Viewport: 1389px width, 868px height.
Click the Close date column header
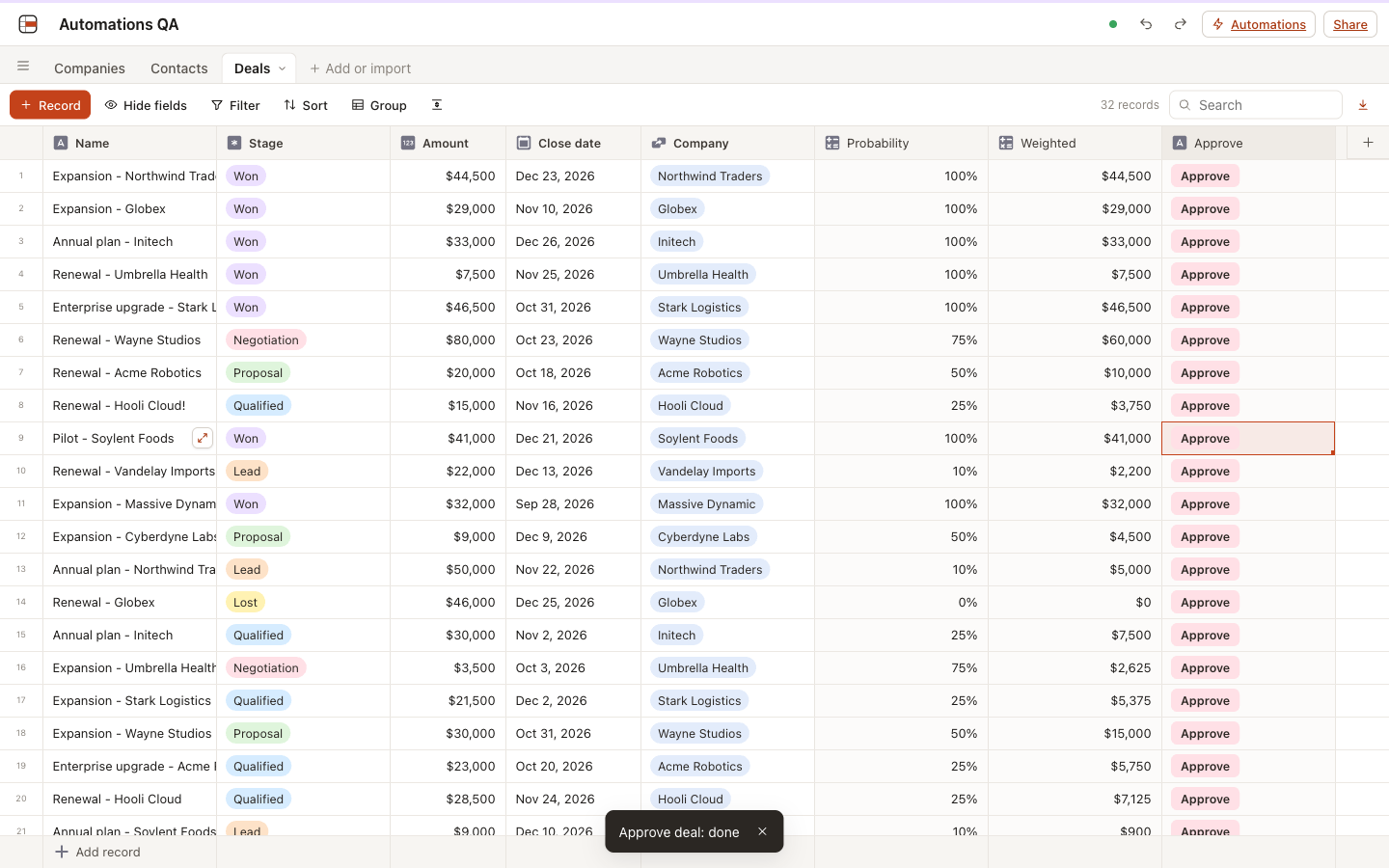574,143
